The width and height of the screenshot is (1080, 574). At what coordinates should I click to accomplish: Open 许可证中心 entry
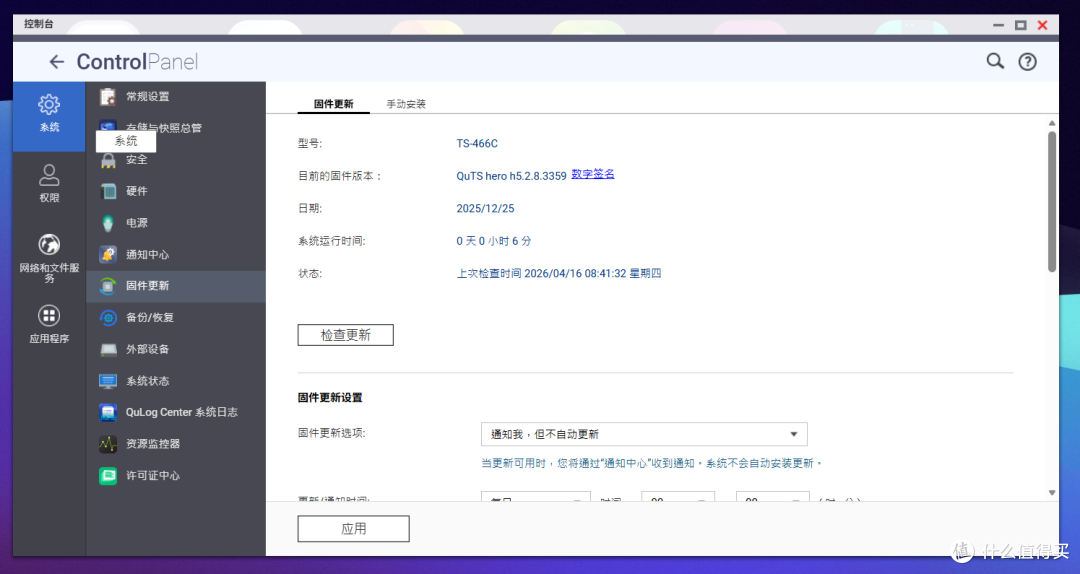pyautogui.click(x=176, y=475)
